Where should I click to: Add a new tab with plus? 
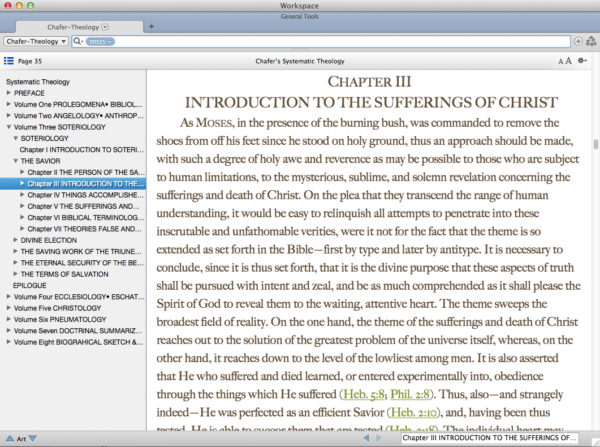151,26
